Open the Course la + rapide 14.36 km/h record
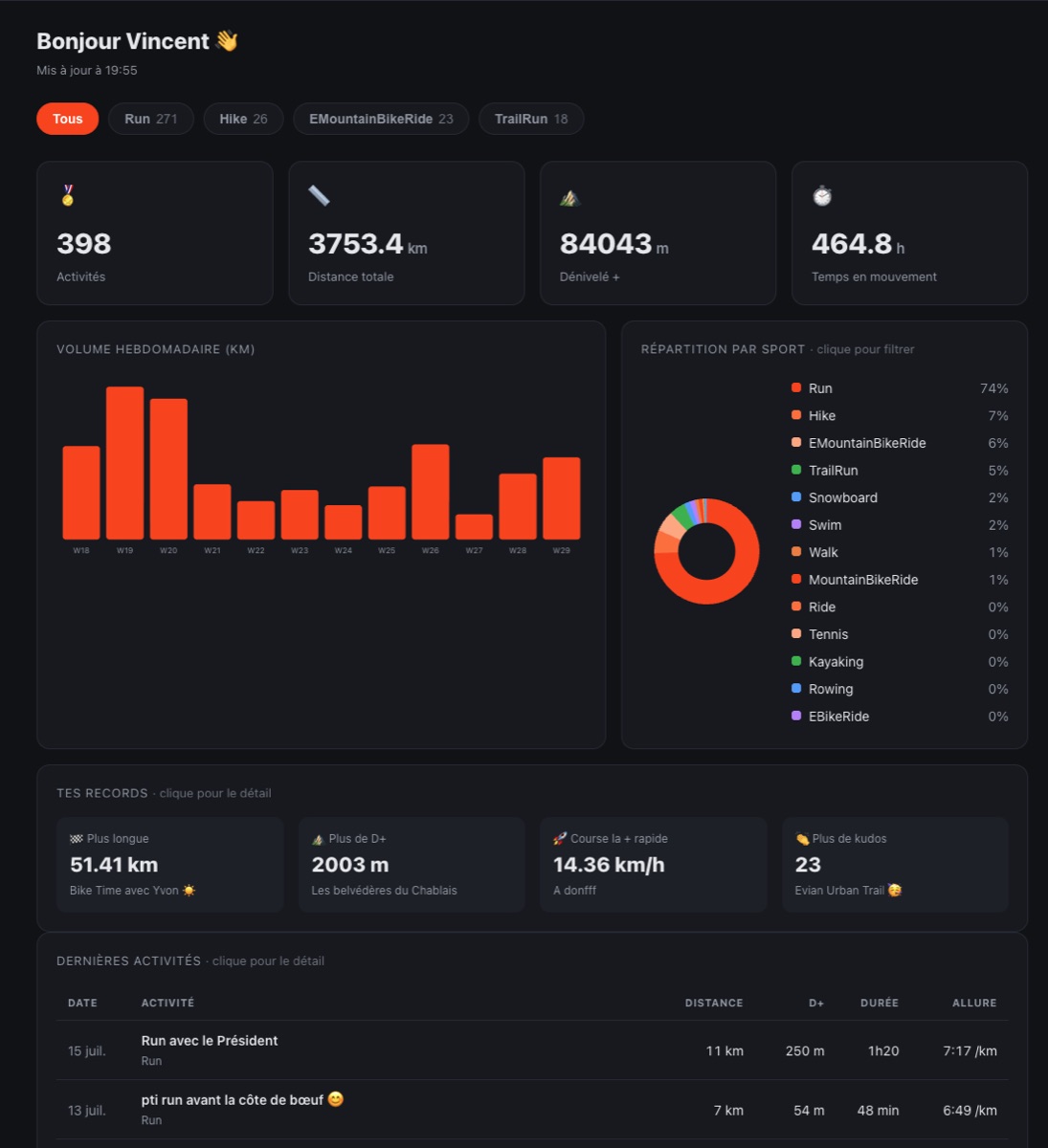The image size is (1048, 1148). tap(654, 865)
